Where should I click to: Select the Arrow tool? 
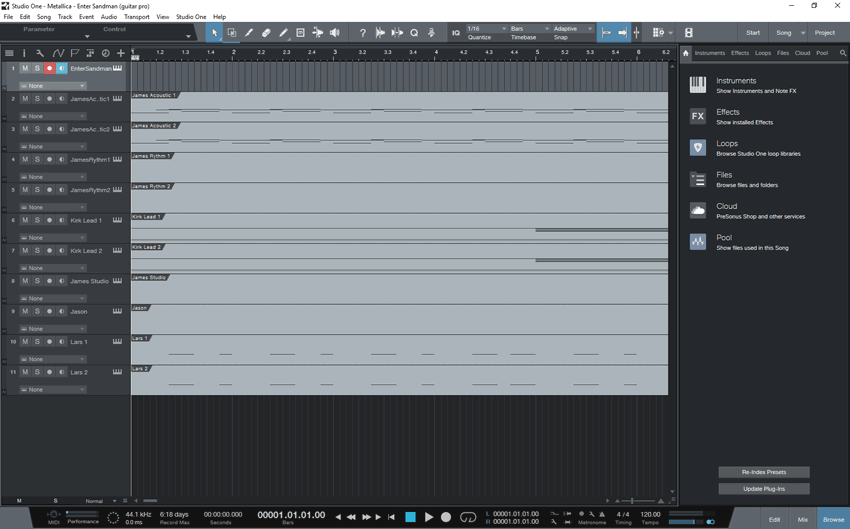point(215,33)
